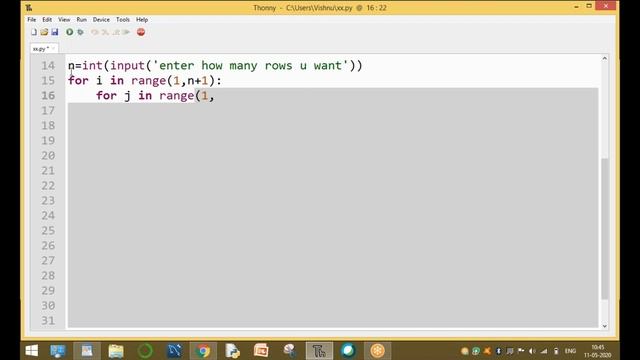This screenshot has width=640, height=360.
Task: Click line number 31 in the gutter
Action: (48, 320)
